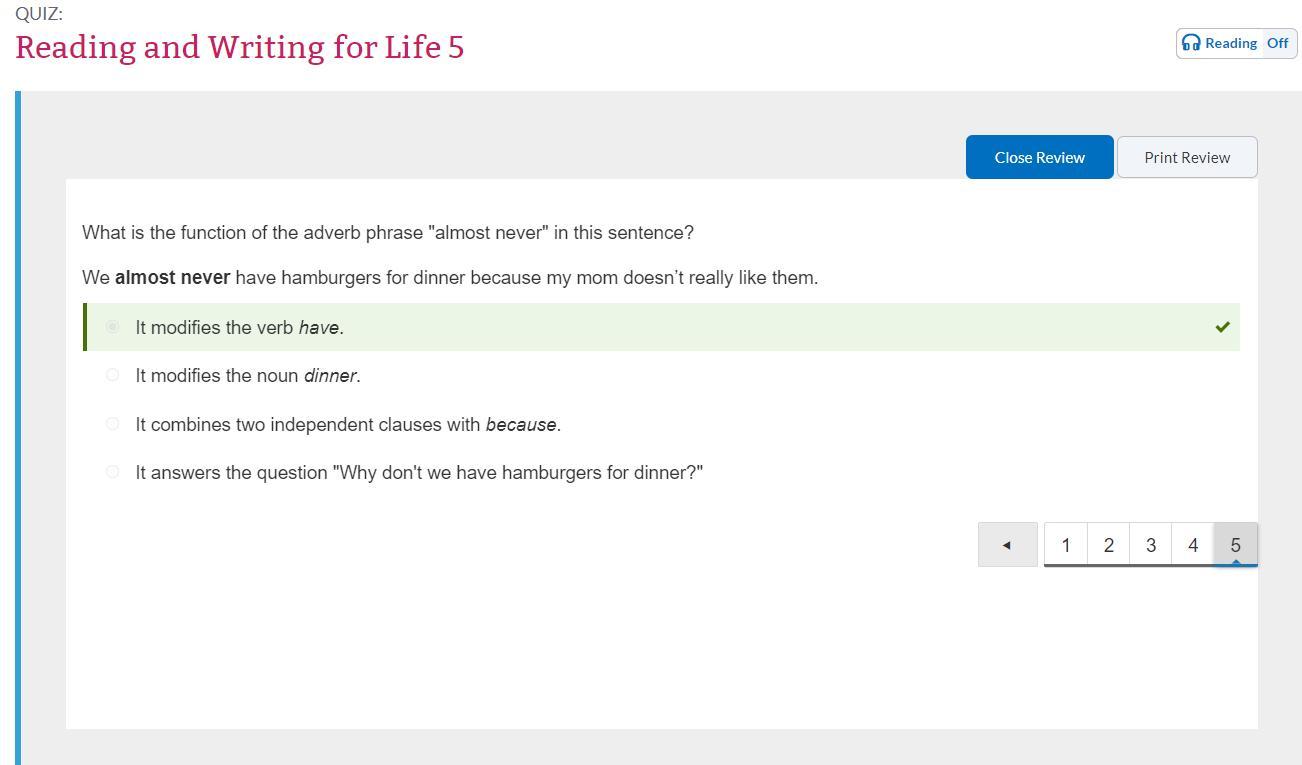Image resolution: width=1302 pixels, height=765 pixels.
Task: Close the quiz review
Action: (1039, 157)
